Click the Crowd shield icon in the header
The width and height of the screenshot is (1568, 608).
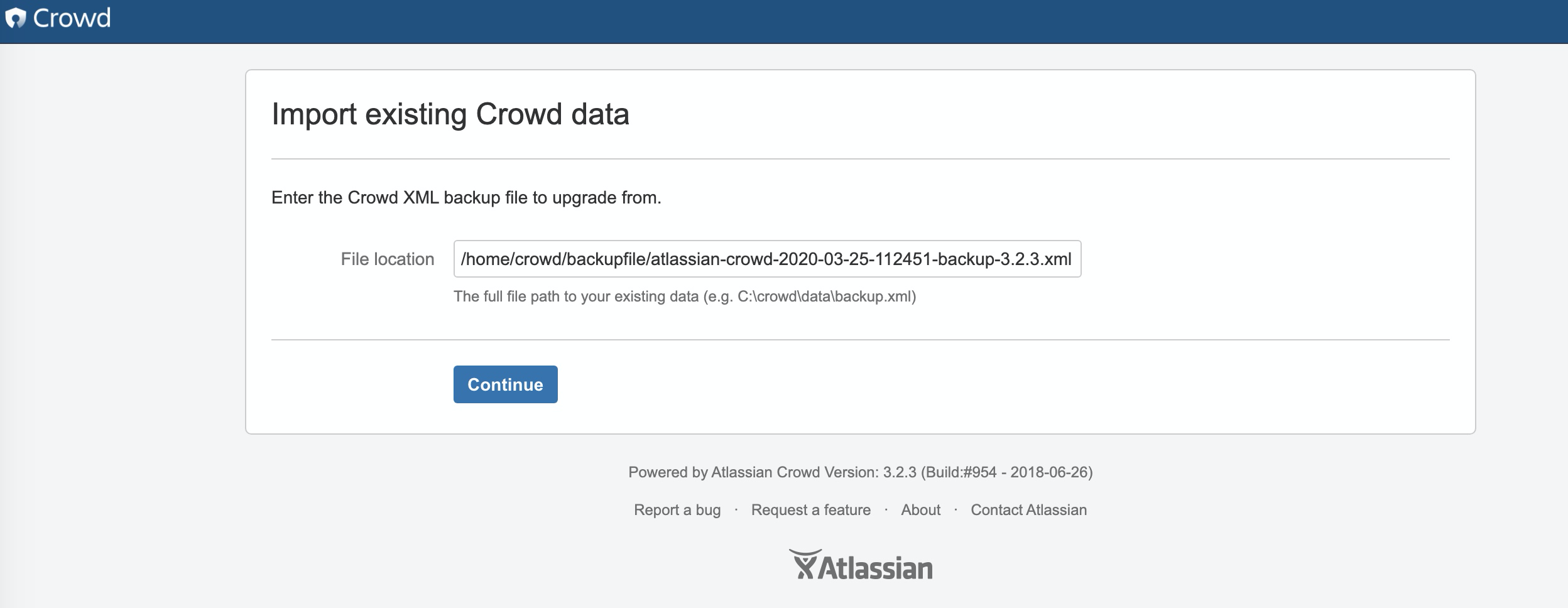click(16, 19)
